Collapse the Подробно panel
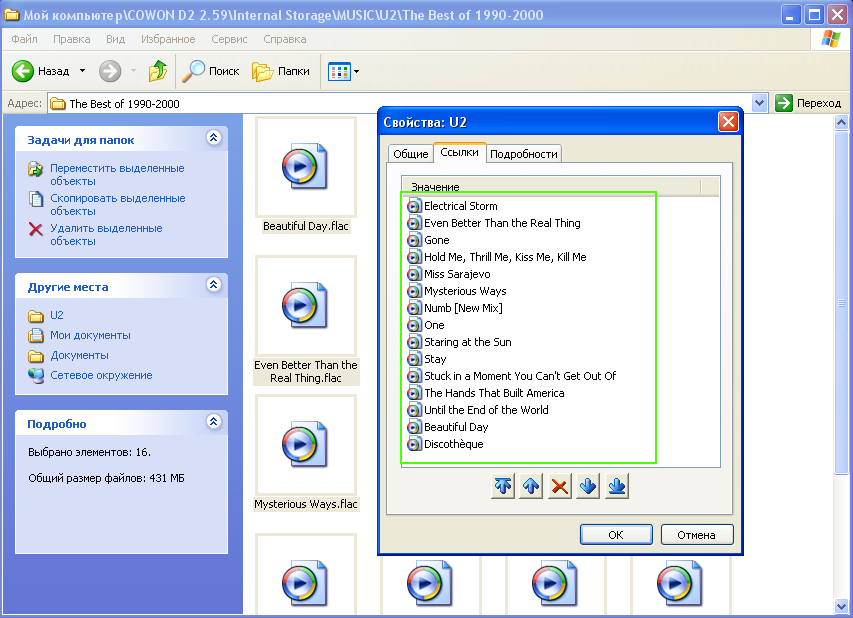Viewport: 853px width, 618px height. tap(214, 421)
